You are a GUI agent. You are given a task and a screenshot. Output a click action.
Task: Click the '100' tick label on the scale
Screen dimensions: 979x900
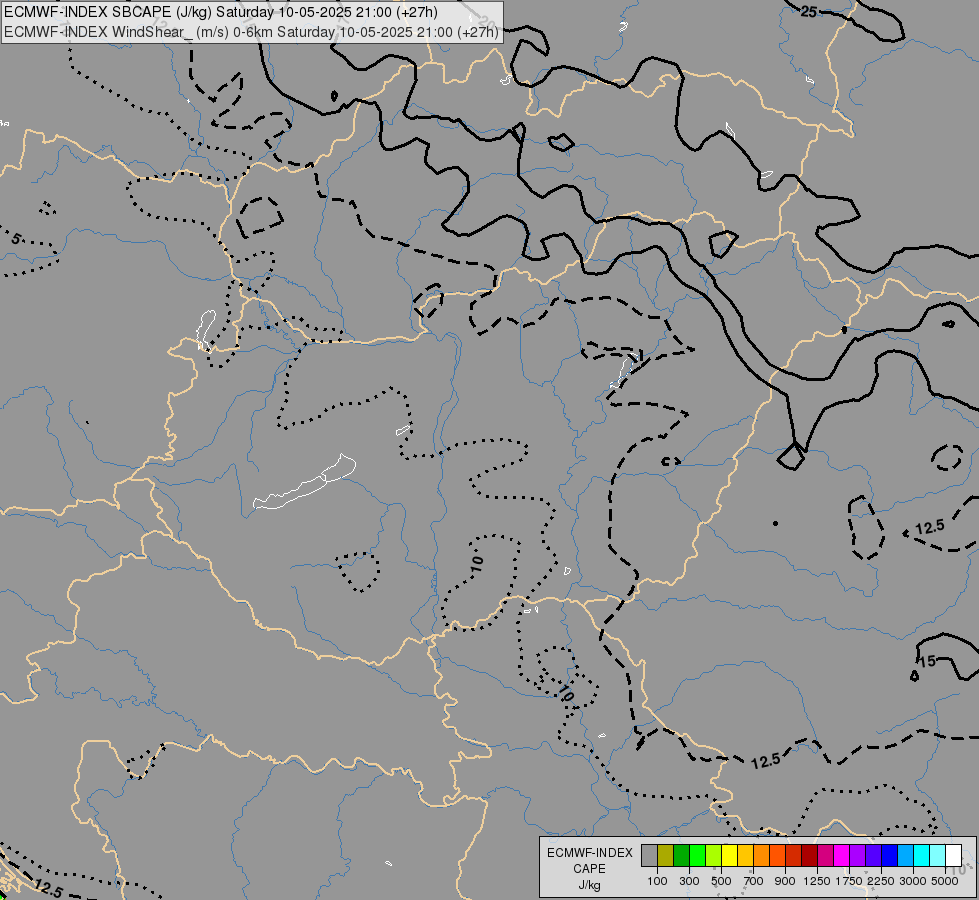click(x=657, y=881)
